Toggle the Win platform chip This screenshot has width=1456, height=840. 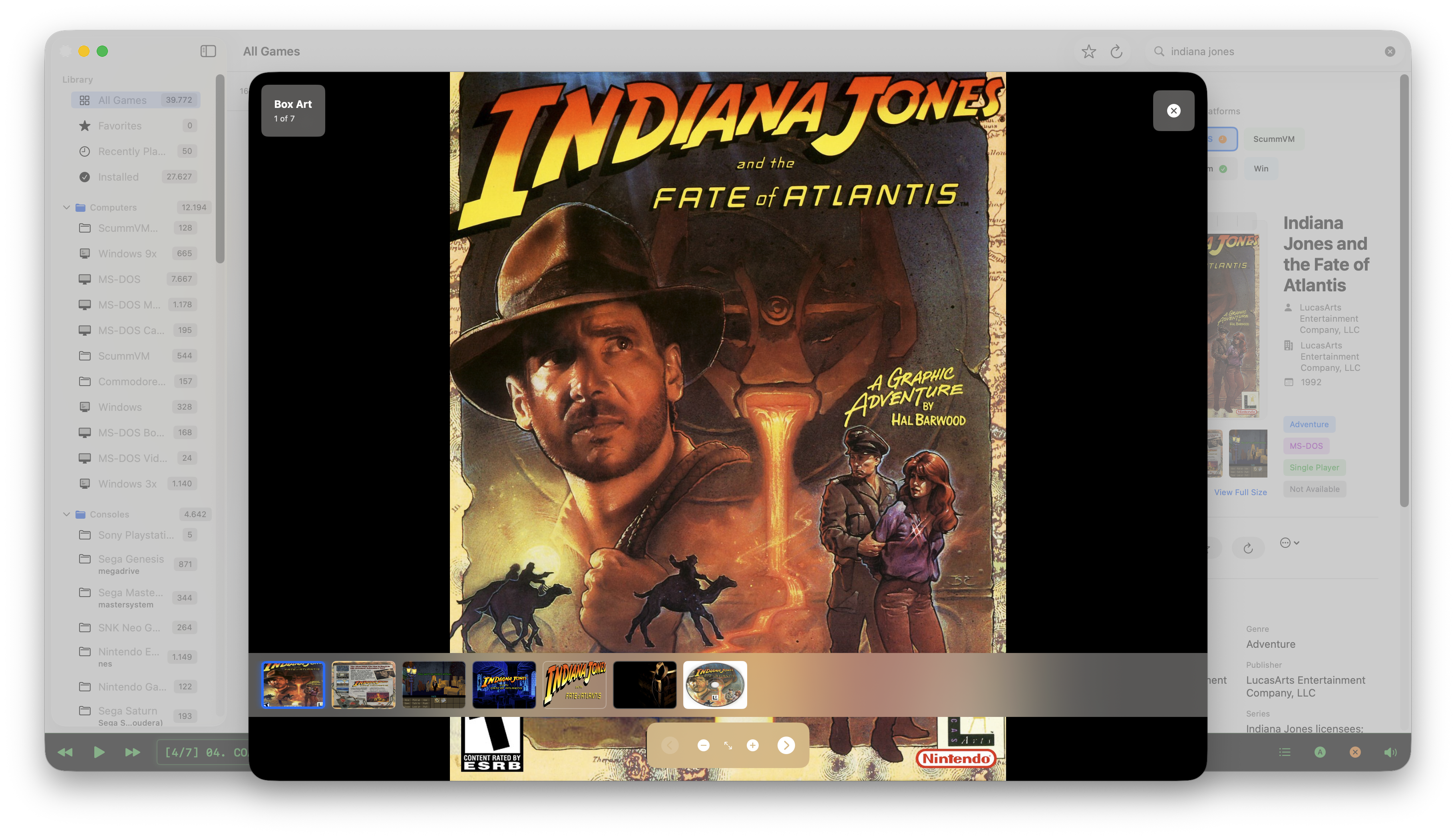pos(1261,169)
